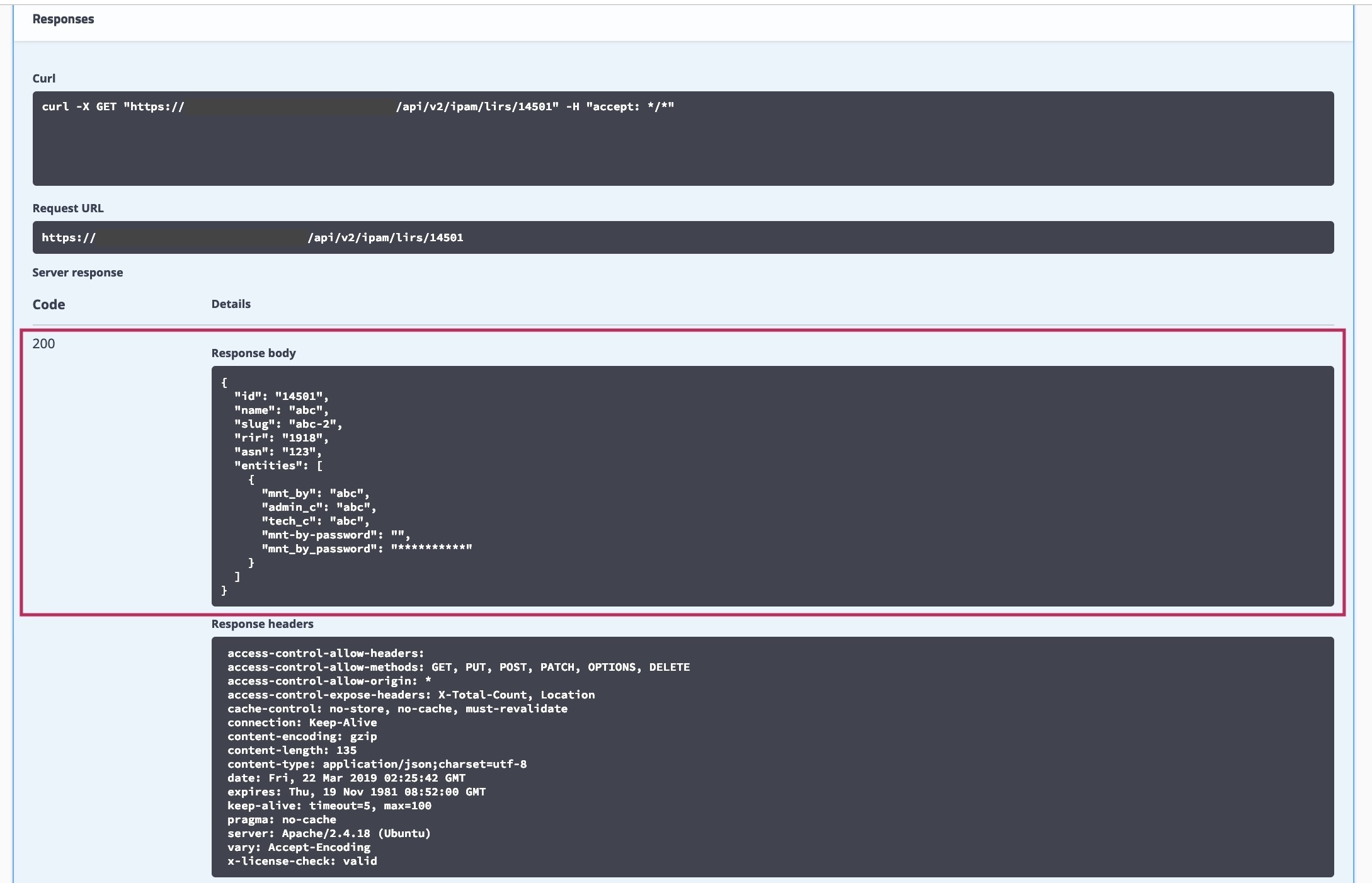Screen dimensions: 1372x883
Task: Click the Request URL text box
Action: (683, 237)
